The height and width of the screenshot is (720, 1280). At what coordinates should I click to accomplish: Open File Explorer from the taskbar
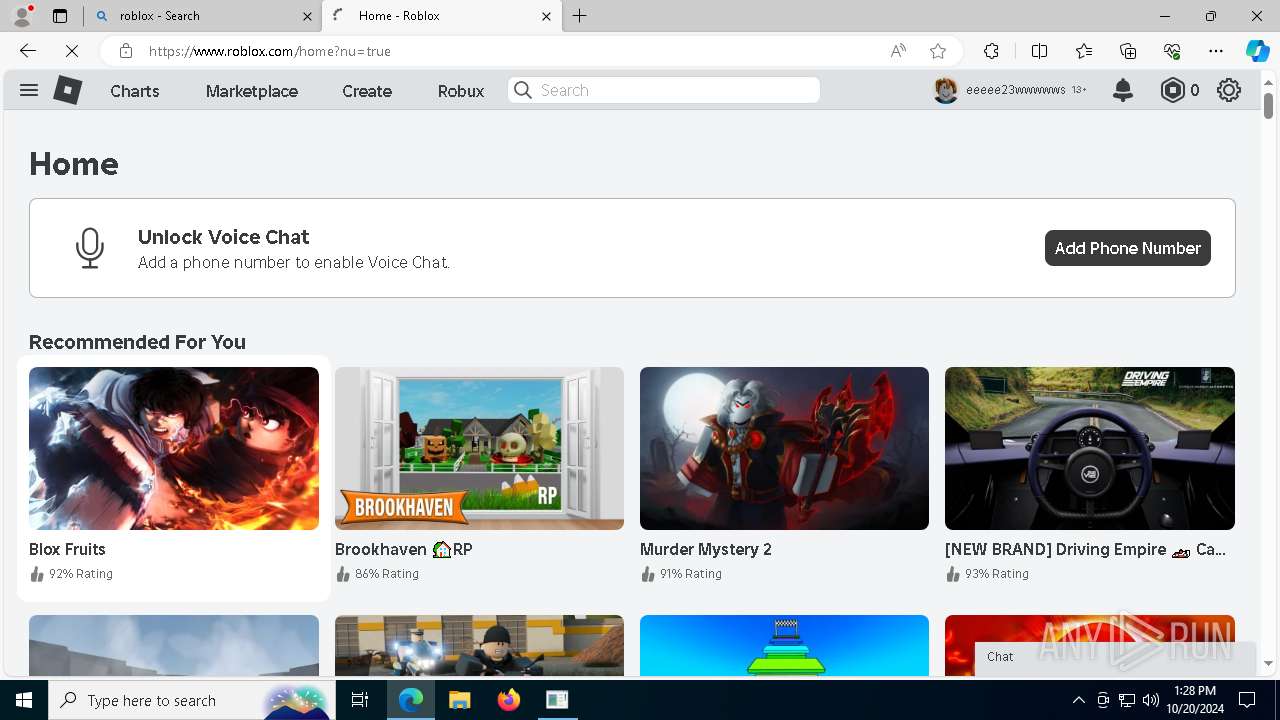[459, 700]
